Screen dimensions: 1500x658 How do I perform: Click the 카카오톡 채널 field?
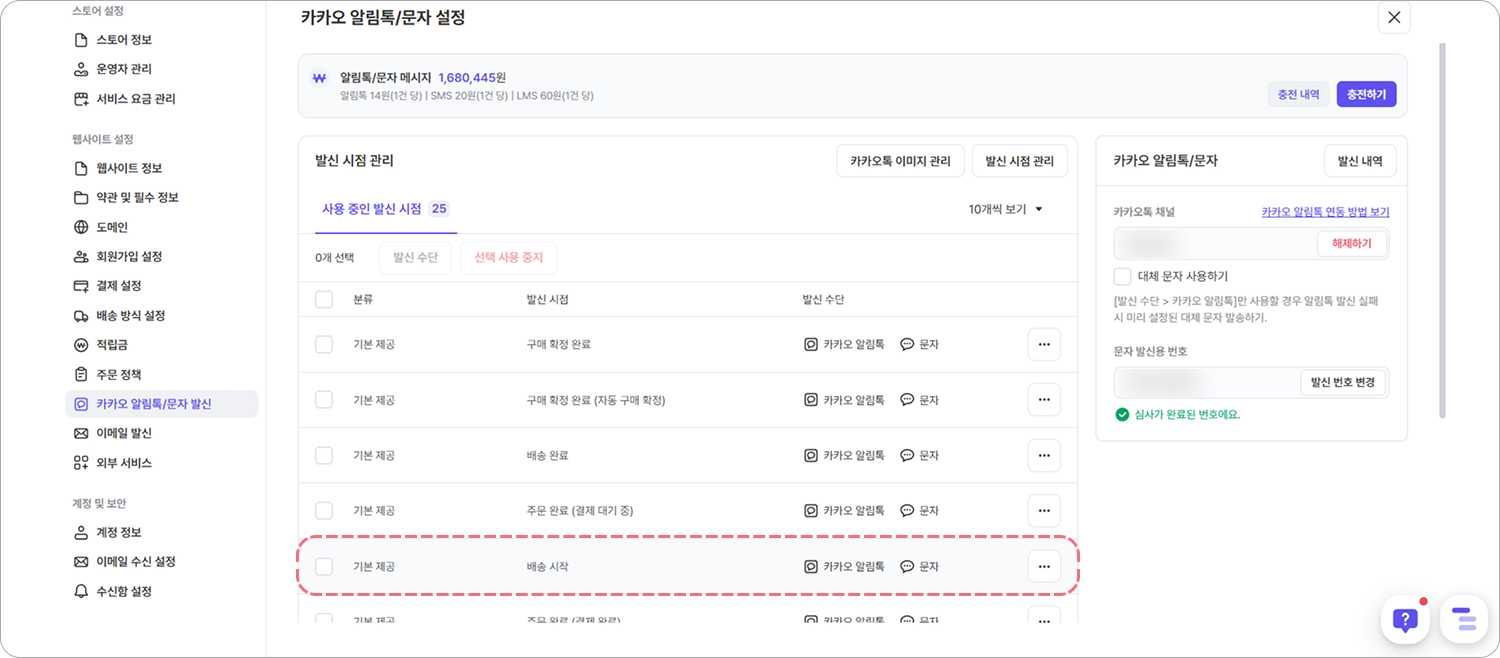(x=1251, y=244)
